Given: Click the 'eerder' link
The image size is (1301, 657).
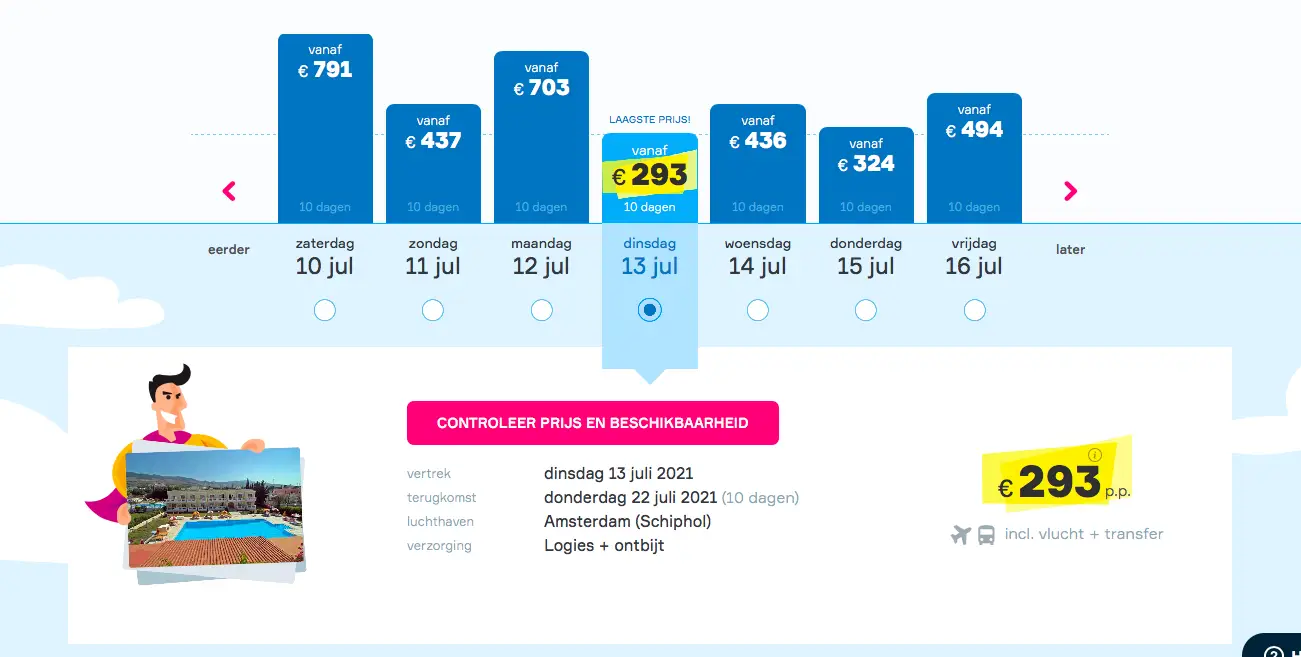Looking at the screenshot, I should pyautogui.click(x=229, y=249).
